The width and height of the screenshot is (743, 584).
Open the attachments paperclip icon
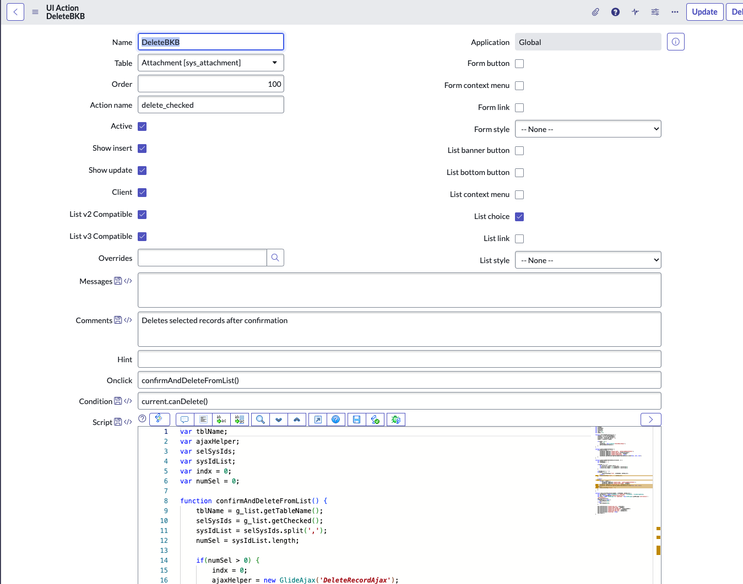click(595, 12)
